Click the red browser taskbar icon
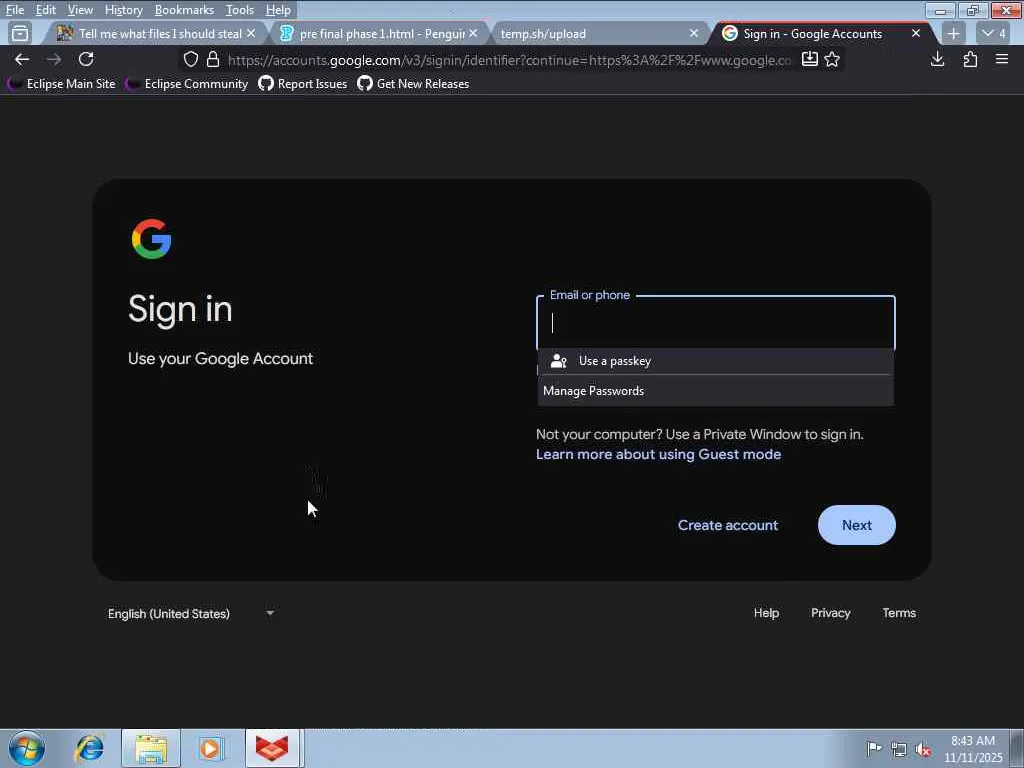Screen dimensions: 1024x768 pyautogui.click(x=272, y=748)
